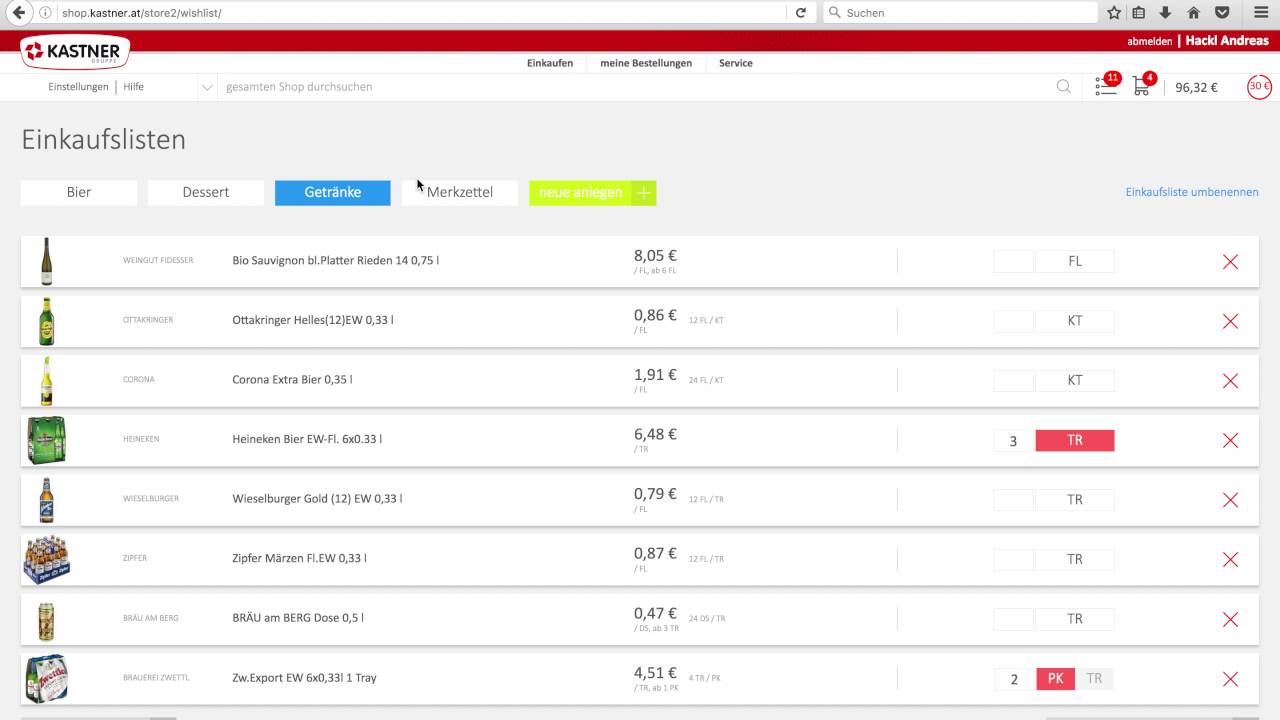Toggle KT unit for Corona Extra
Screen dimensions: 1280x720
(x=1075, y=380)
